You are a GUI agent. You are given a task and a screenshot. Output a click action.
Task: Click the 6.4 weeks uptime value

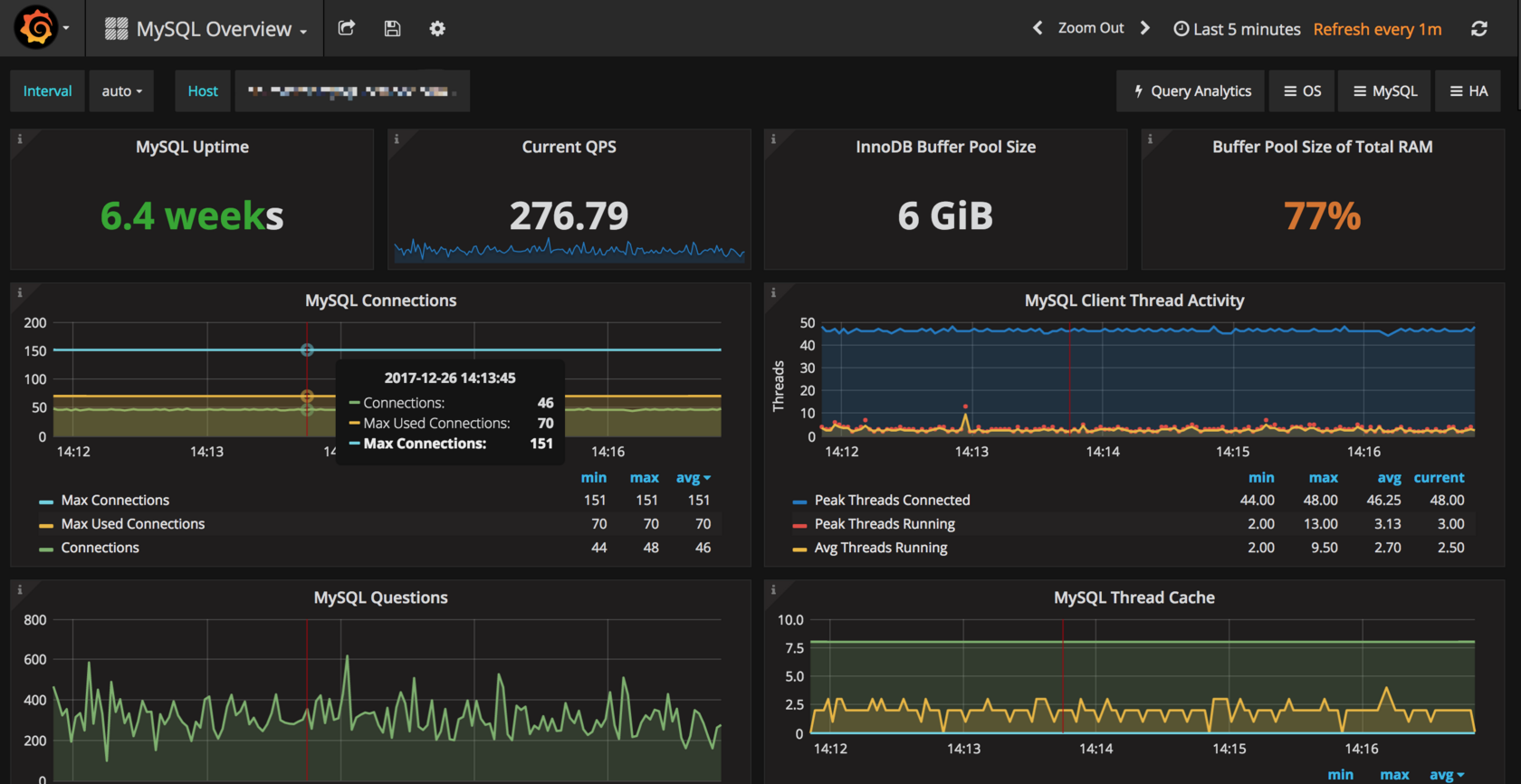(192, 215)
